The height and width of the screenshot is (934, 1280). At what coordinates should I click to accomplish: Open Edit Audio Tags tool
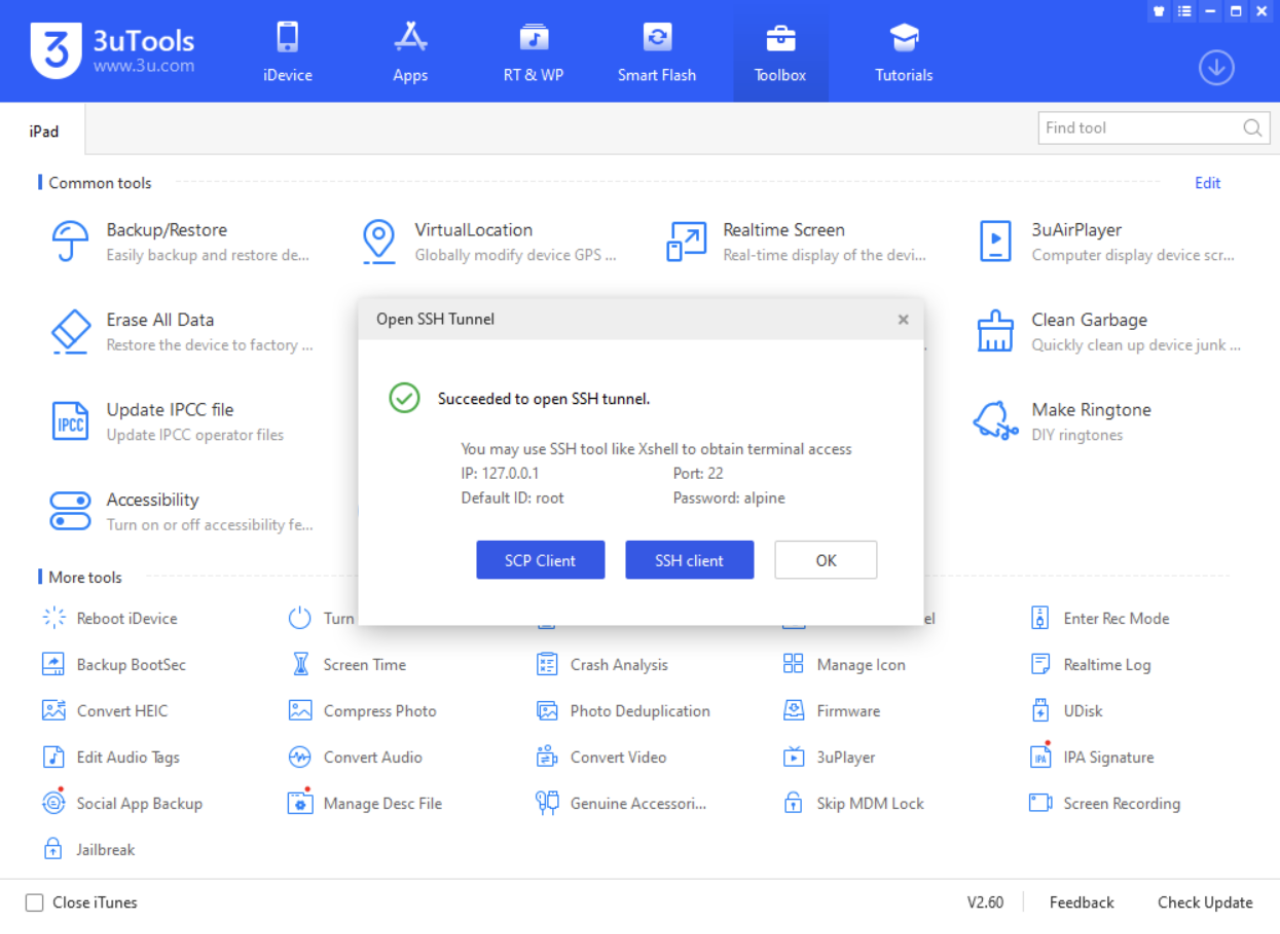coord(111,757)
